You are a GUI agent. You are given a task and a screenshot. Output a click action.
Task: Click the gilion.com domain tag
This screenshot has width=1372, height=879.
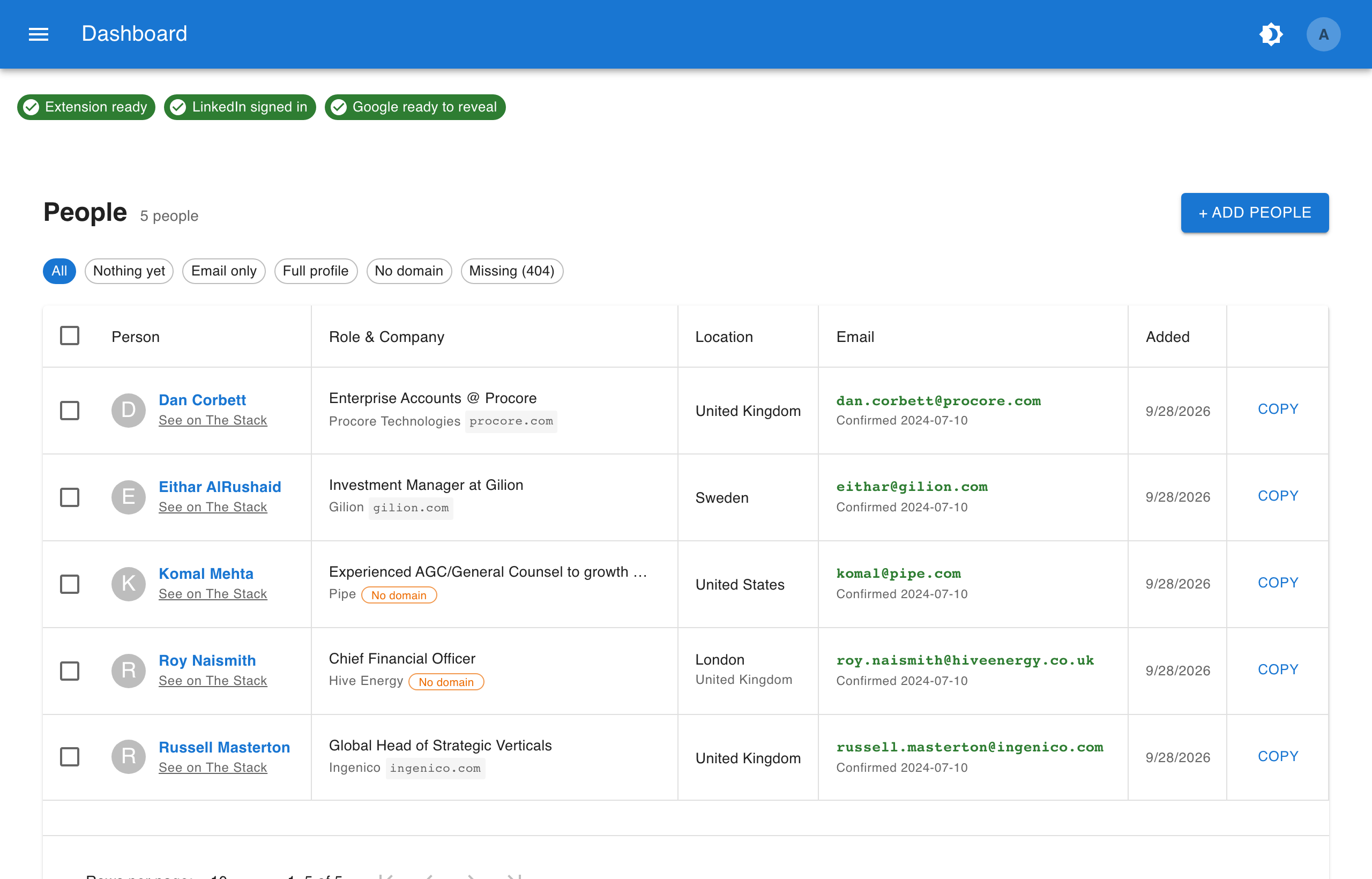coord(411,508)
